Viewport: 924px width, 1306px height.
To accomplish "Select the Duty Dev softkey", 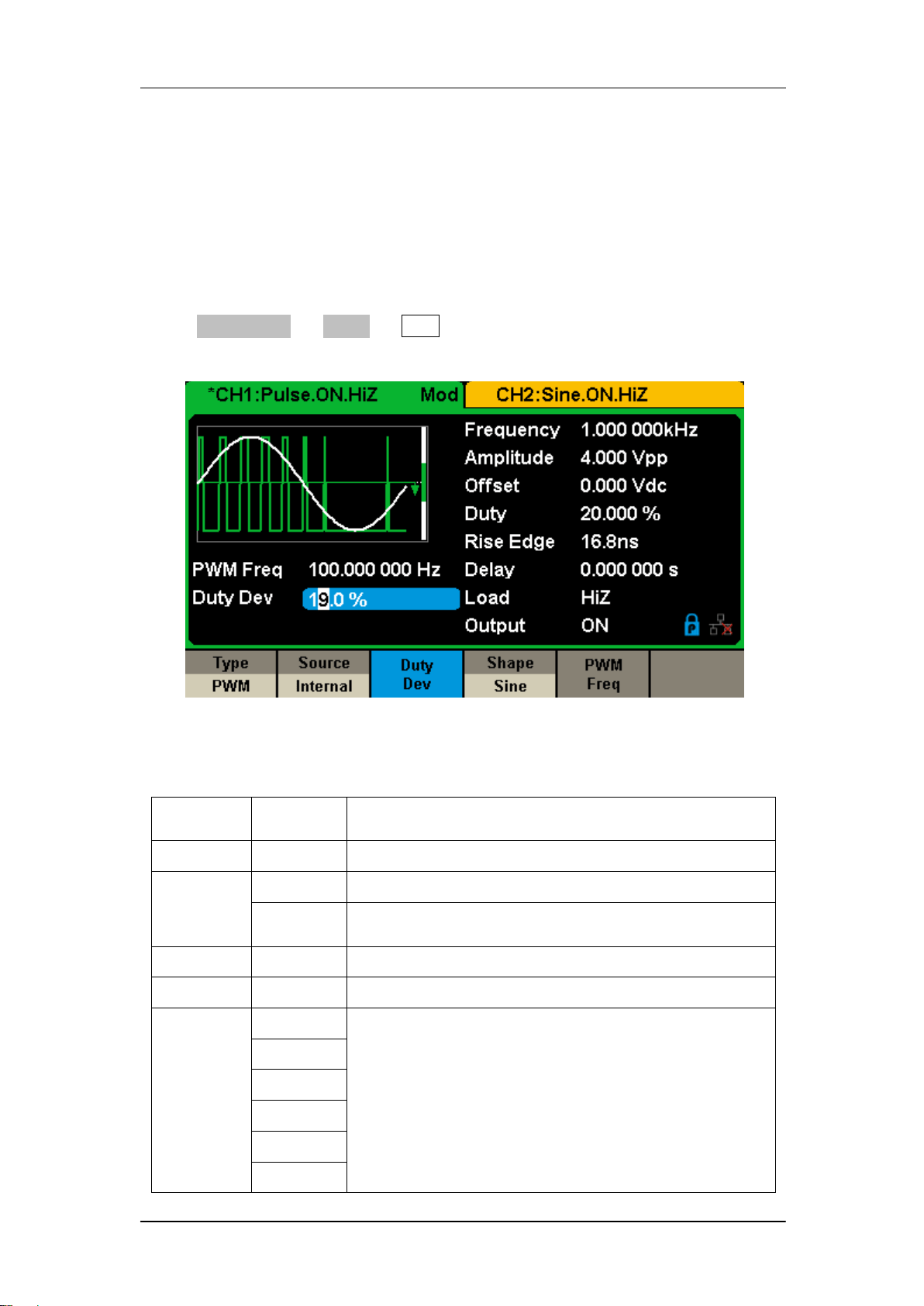I will coord(417,674).
